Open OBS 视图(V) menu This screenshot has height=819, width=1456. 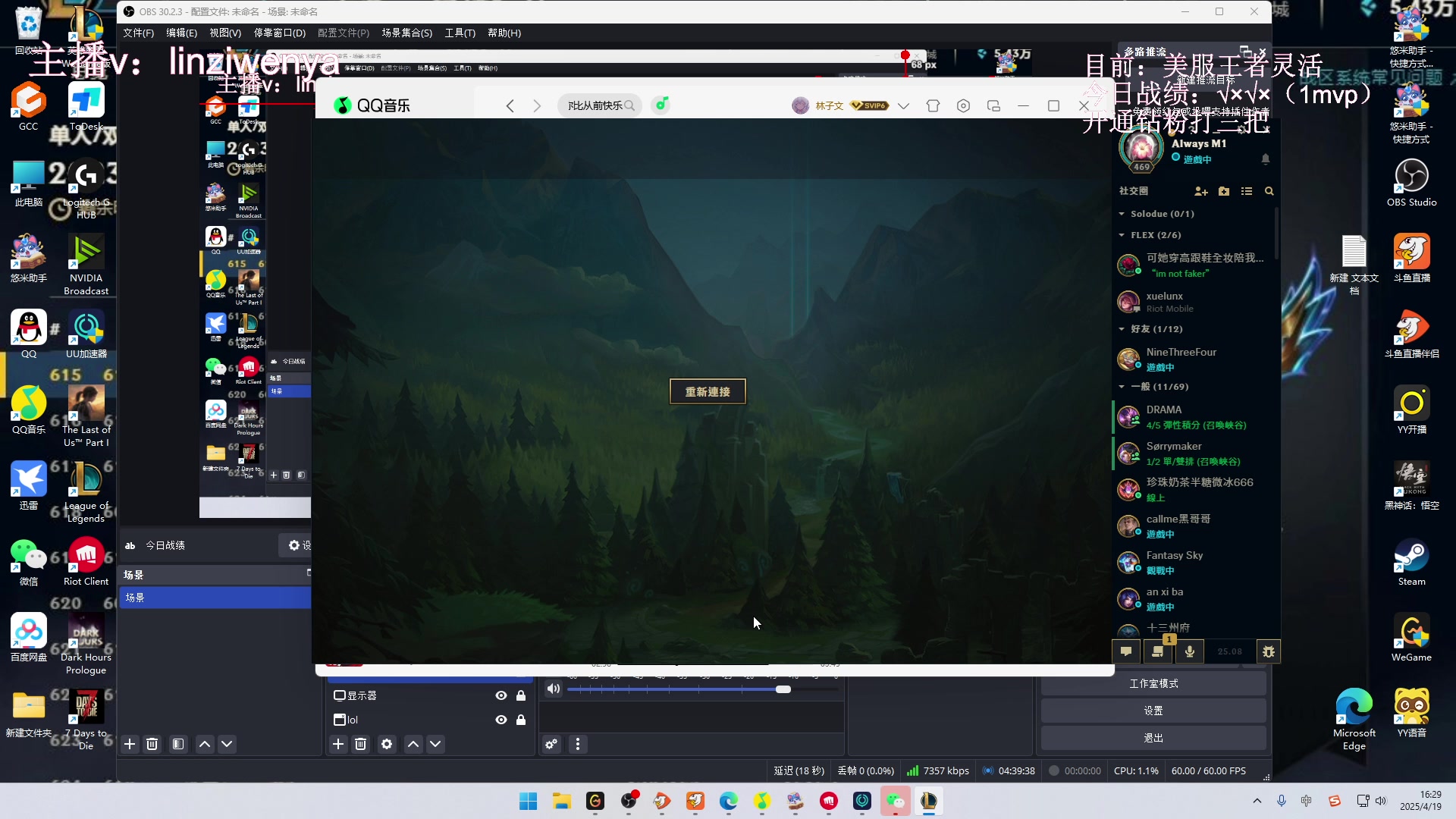(225, 33)
